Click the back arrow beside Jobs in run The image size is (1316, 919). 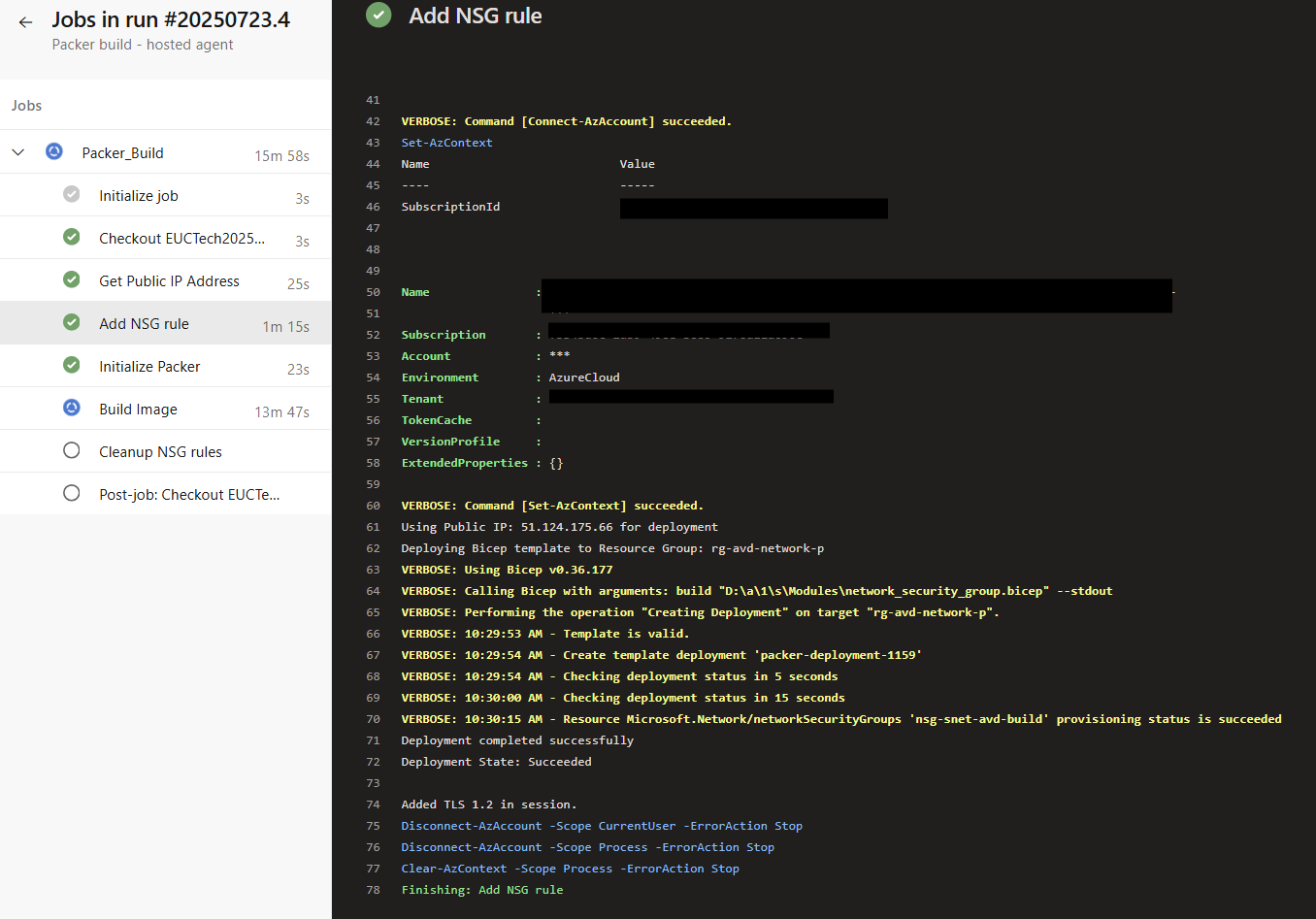(x=25, y=22)
